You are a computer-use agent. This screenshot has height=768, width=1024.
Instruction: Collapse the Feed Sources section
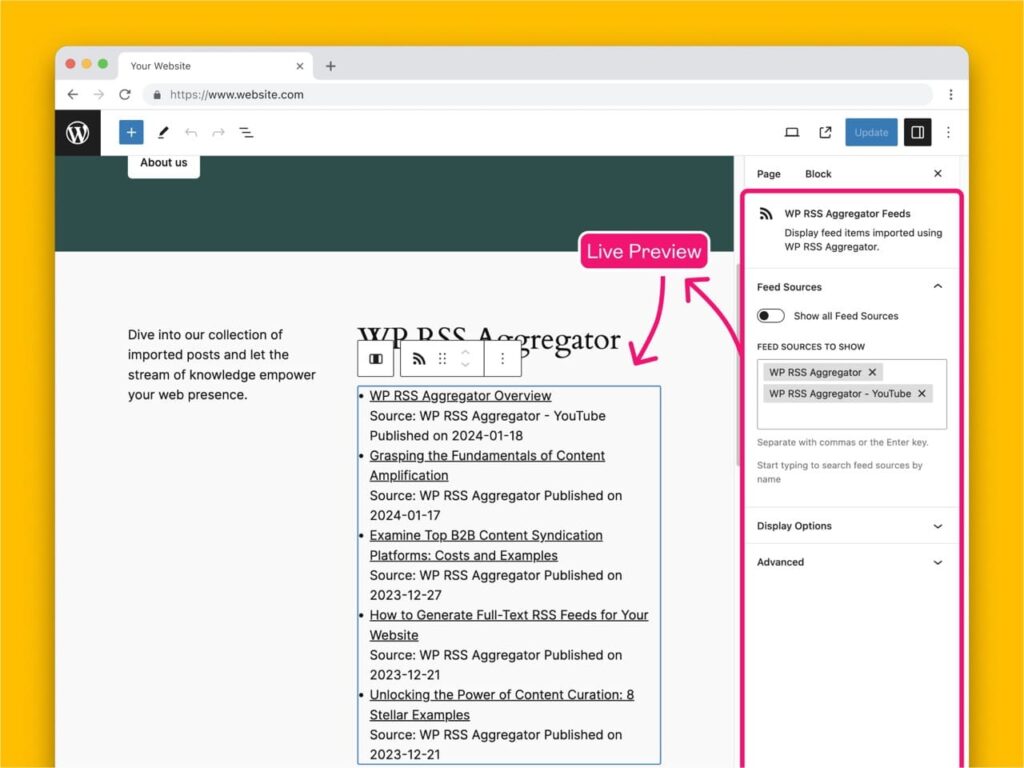click(938, 287)
